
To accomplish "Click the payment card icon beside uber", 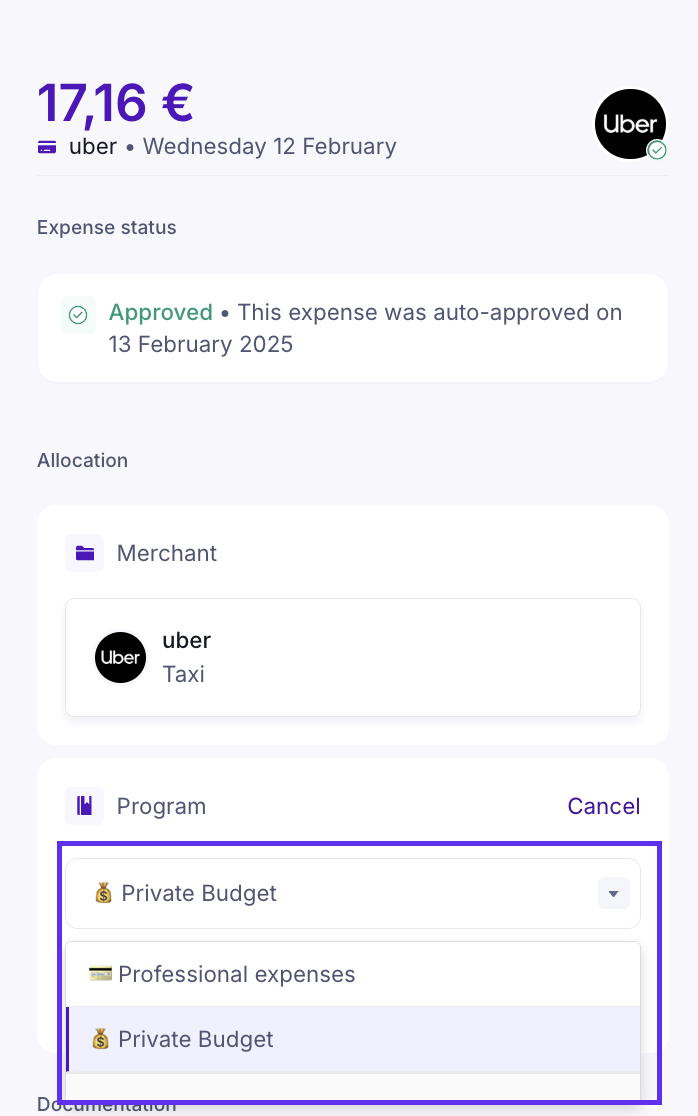I will pos(46,147).
